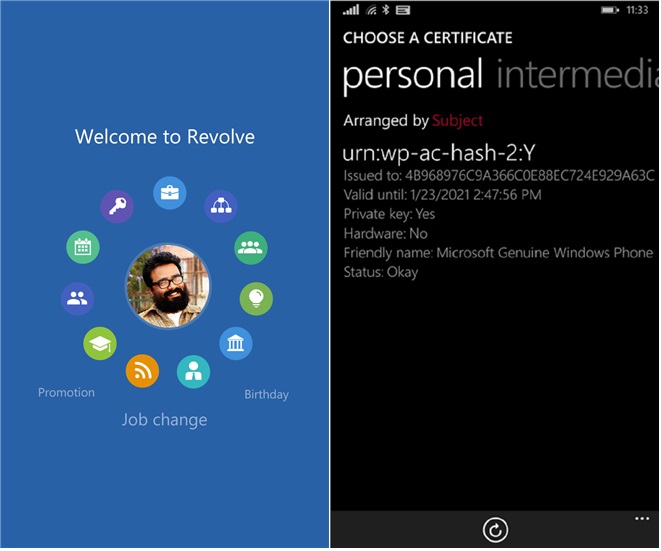Tap the Hardware: No line
The width and height of the screenshot is (661, 551).
point(385,234)
